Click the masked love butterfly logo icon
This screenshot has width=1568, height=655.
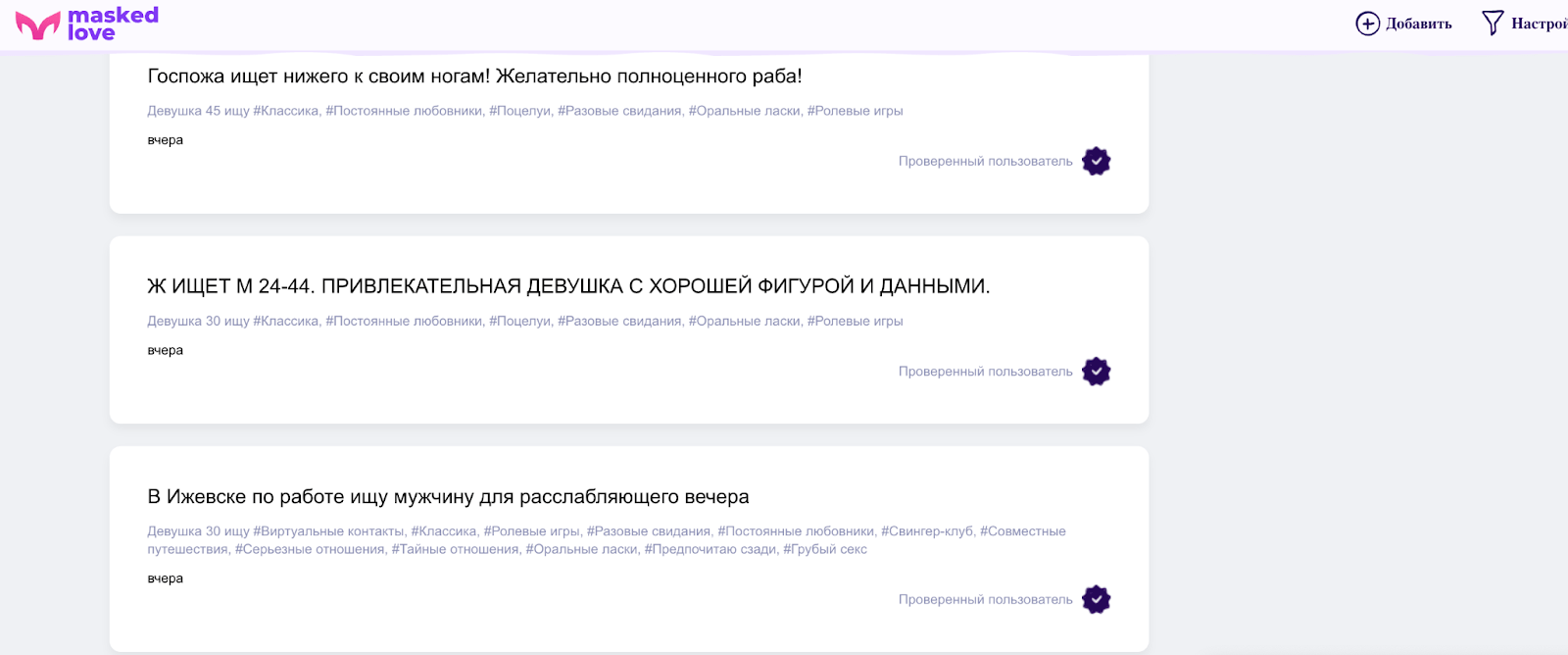[37, 25]
